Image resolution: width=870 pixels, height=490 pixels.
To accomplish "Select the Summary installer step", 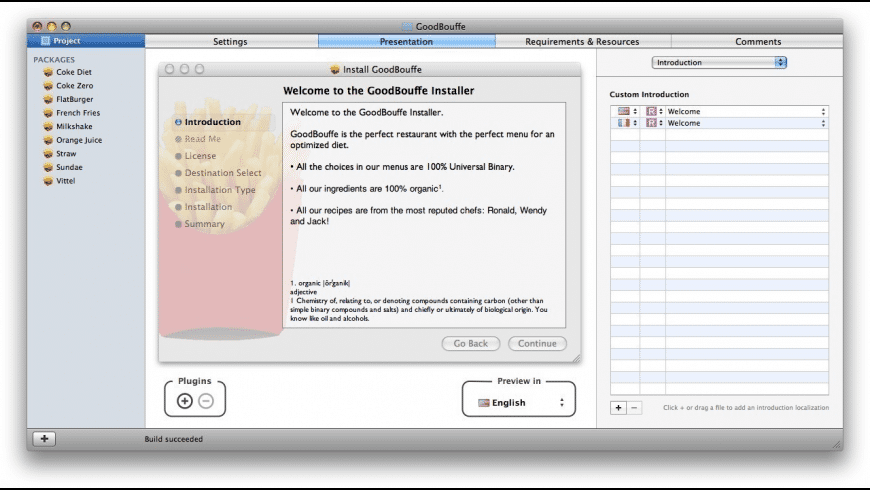I will [x=200, y=224].
